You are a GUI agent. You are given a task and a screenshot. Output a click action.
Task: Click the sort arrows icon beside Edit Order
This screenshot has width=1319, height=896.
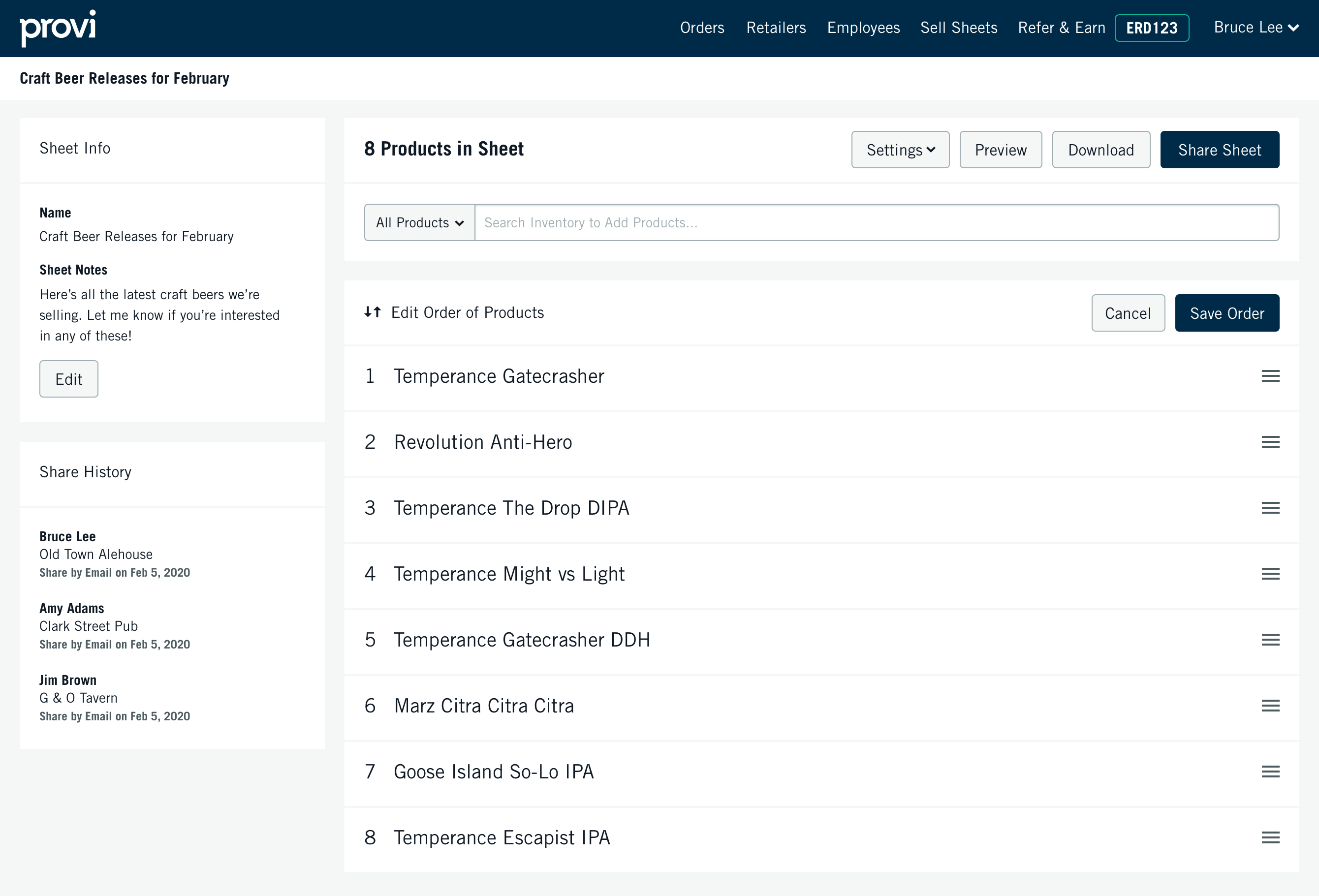[372, 312]
